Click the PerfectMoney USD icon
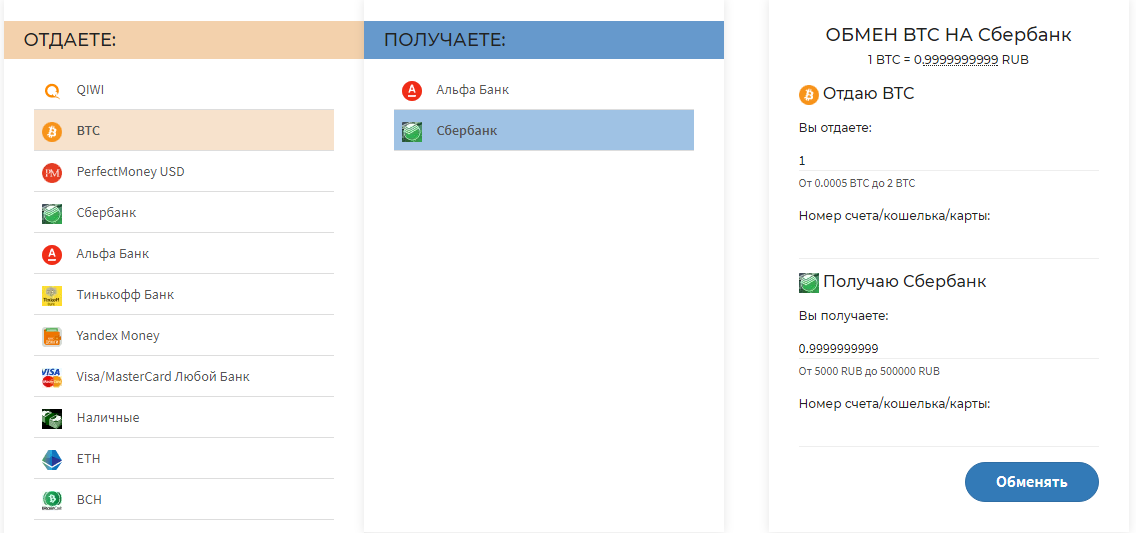 pos(52,172)
